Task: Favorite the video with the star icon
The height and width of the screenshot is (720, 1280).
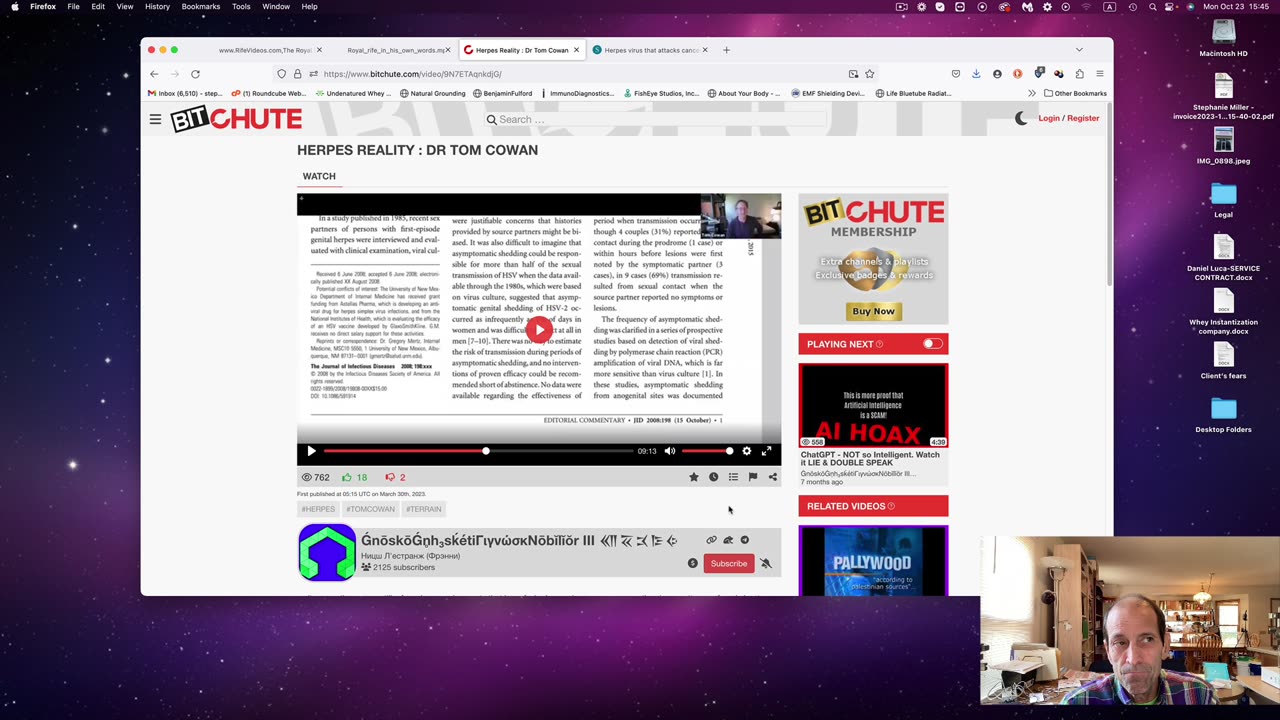Action: (694, 477)
